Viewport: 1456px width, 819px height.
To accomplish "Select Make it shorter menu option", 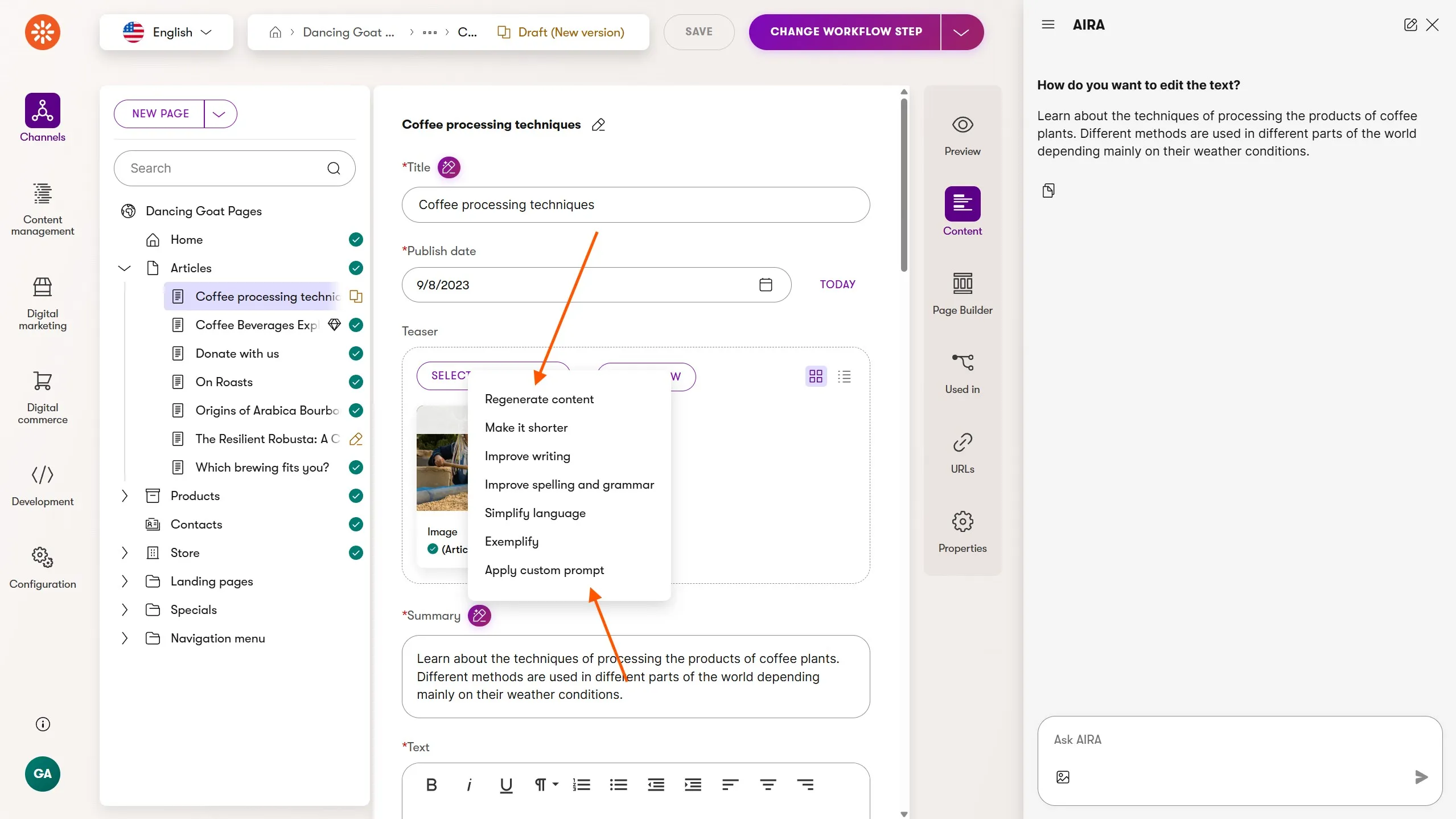I will click(526, 428).
